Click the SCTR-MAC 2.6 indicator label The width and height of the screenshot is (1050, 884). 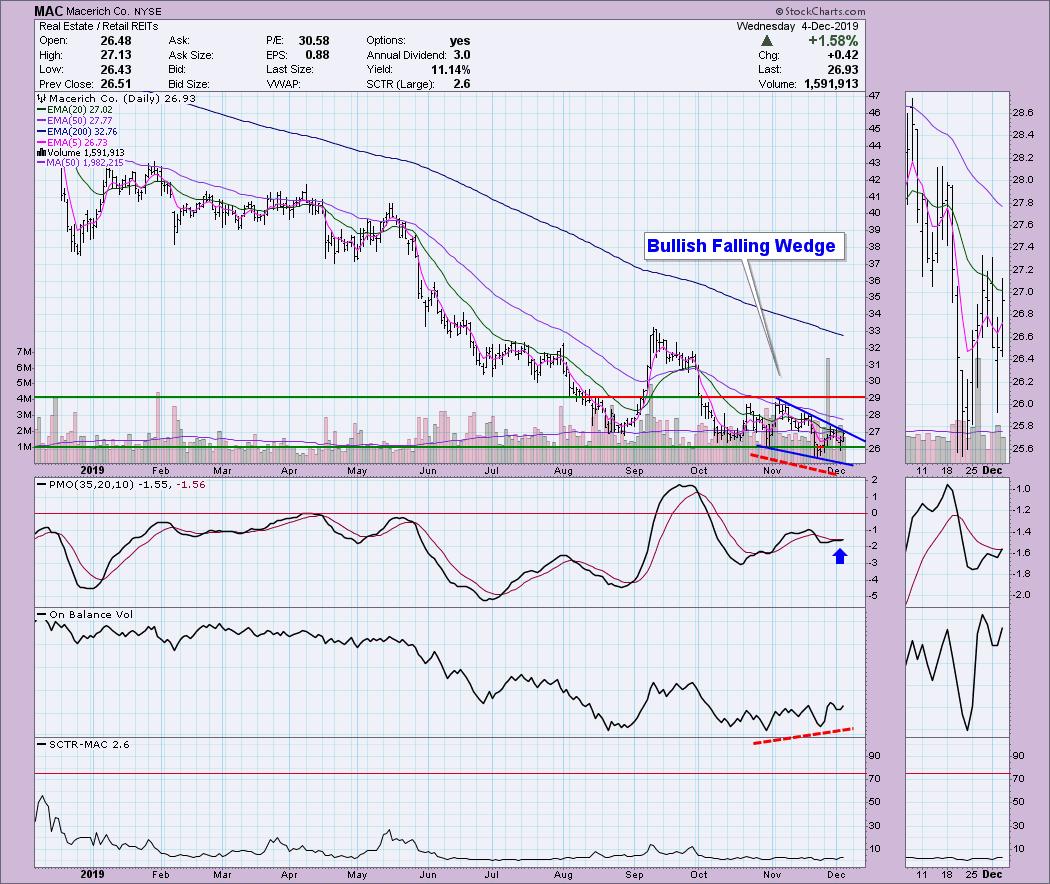coord(83,744)
